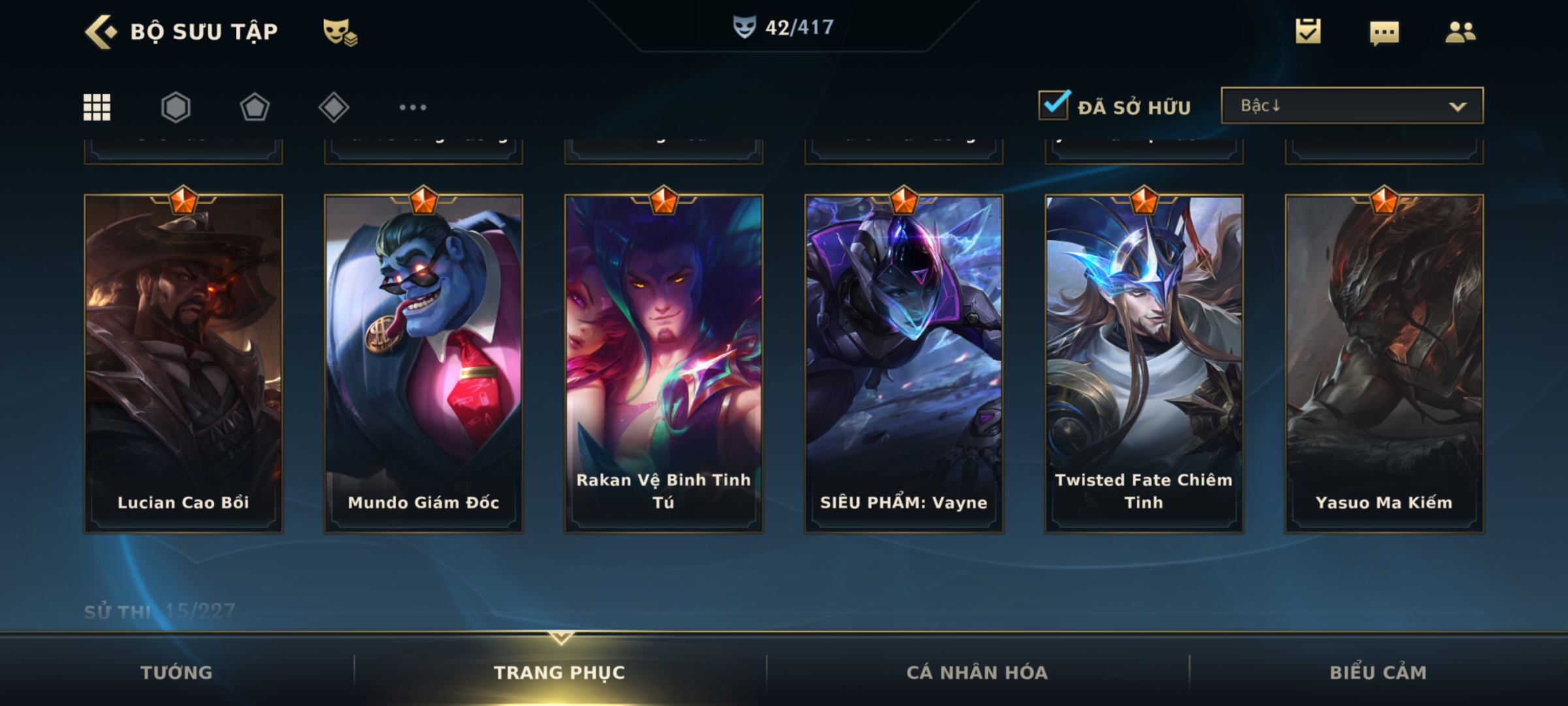The width and height of the screenshot is (1568, 706).
Task: Uncheck the Đã Sở Hữu checkbox
Action: pyautogui.click(x=1054, y=105)
